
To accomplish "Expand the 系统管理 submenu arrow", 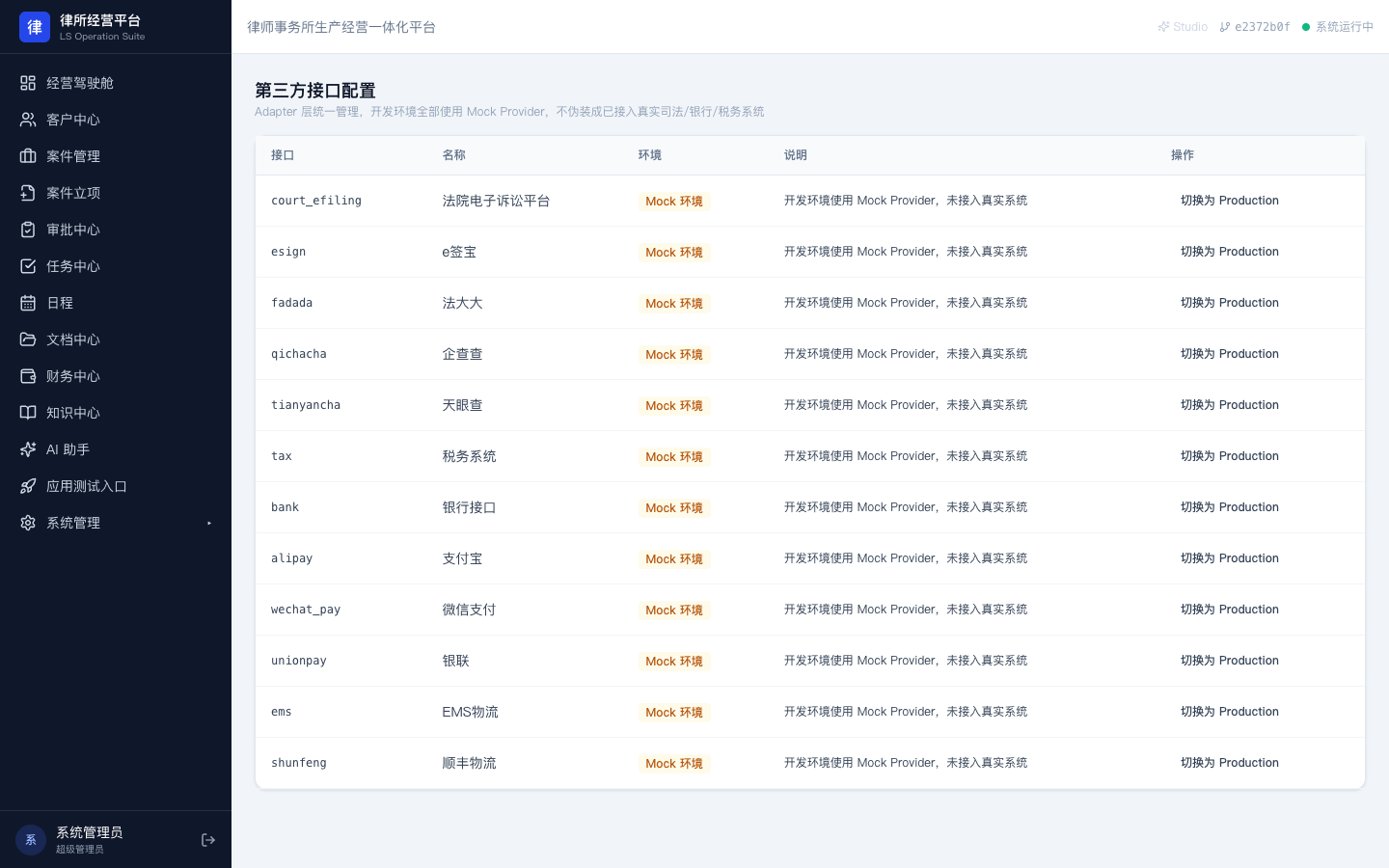I will tap(209, 523).
